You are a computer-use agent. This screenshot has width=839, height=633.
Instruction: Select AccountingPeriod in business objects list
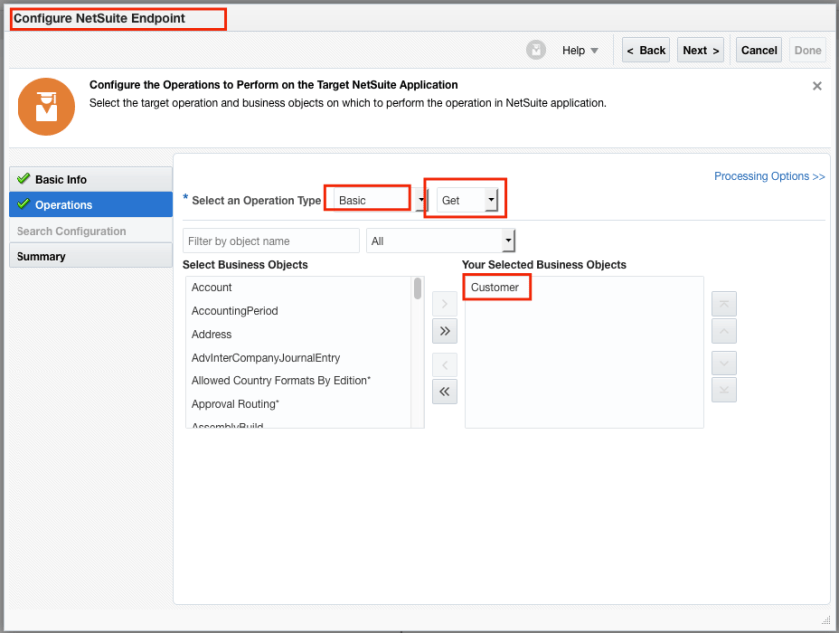235,311
